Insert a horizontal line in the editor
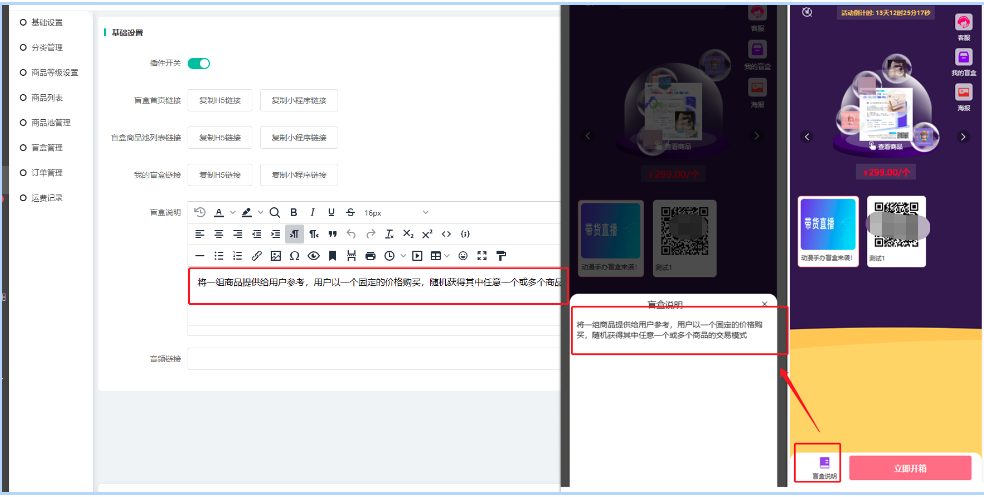Viewport: 984px width, 497px height. click(200, 256)
